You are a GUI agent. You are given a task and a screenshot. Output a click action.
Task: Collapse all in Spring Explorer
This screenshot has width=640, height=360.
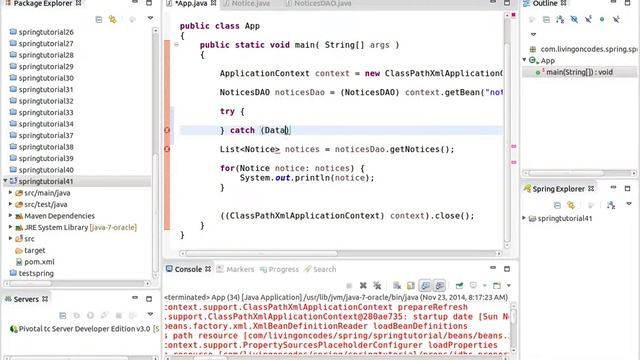point(557,205)
